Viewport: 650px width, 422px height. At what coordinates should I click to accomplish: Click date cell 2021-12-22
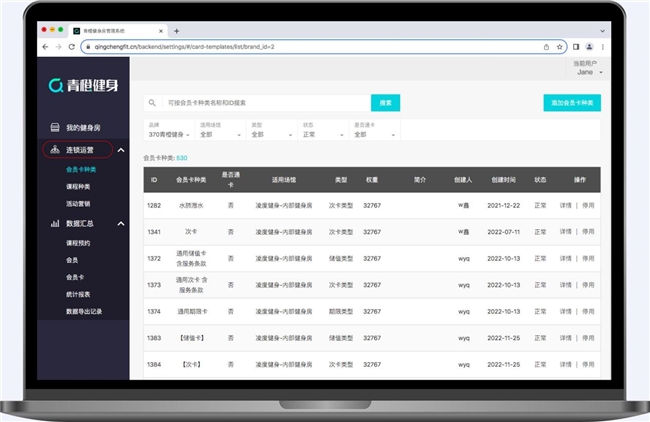(x=503, y=205)
